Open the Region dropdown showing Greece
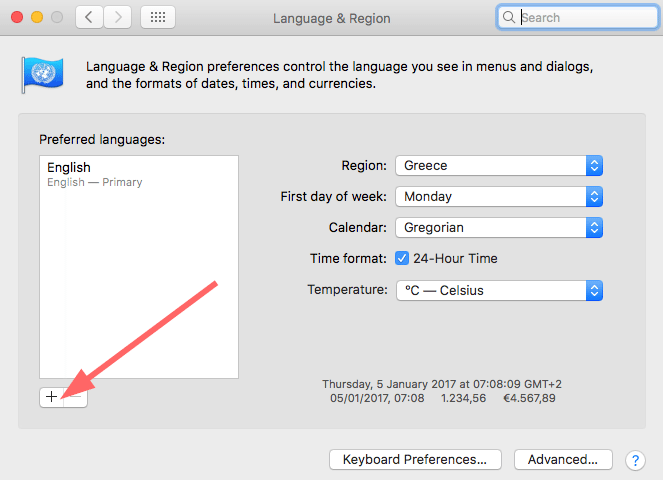663x480 pixels. click(x=499, y=165)
